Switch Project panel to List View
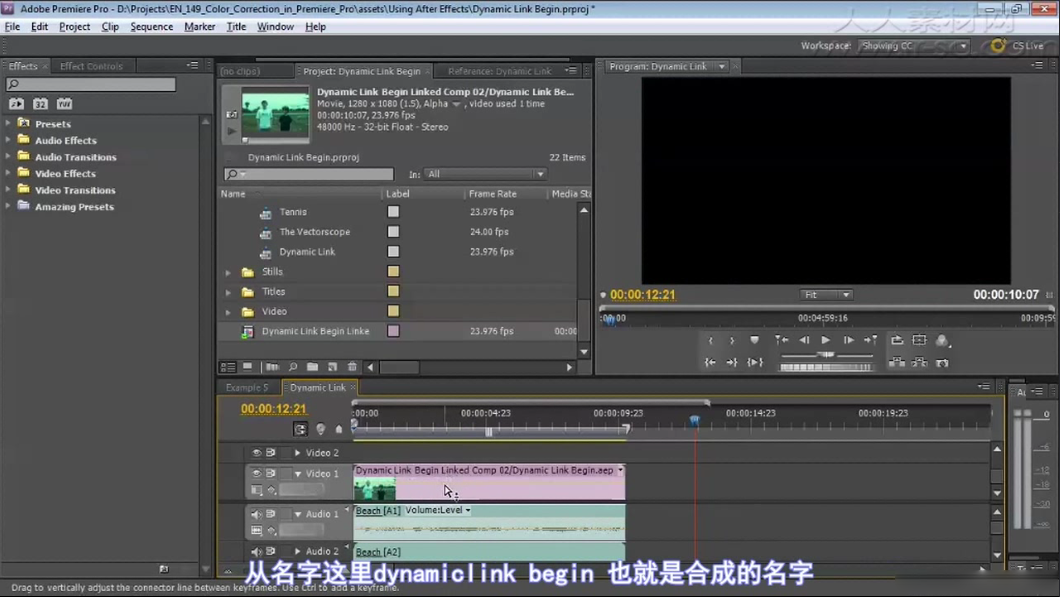This screenshot has height=597, width=1060. (228, 367)
